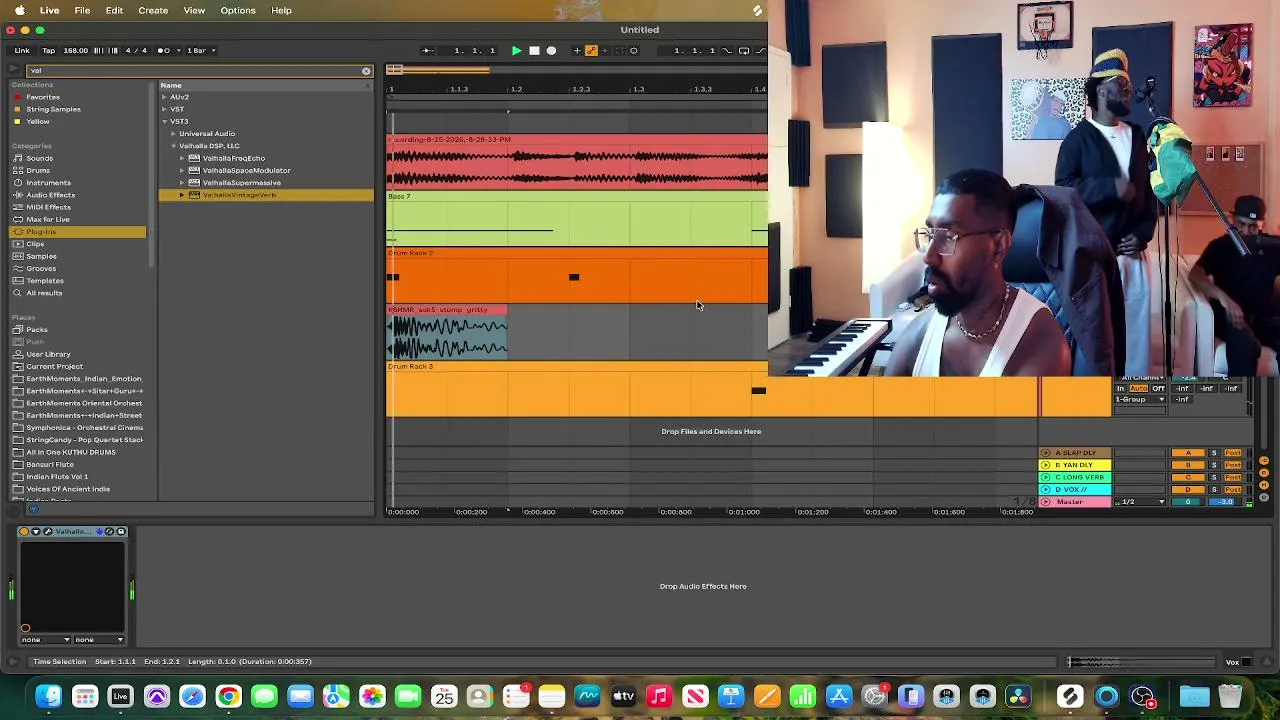Open the File menu

click(x=82, y=10)
